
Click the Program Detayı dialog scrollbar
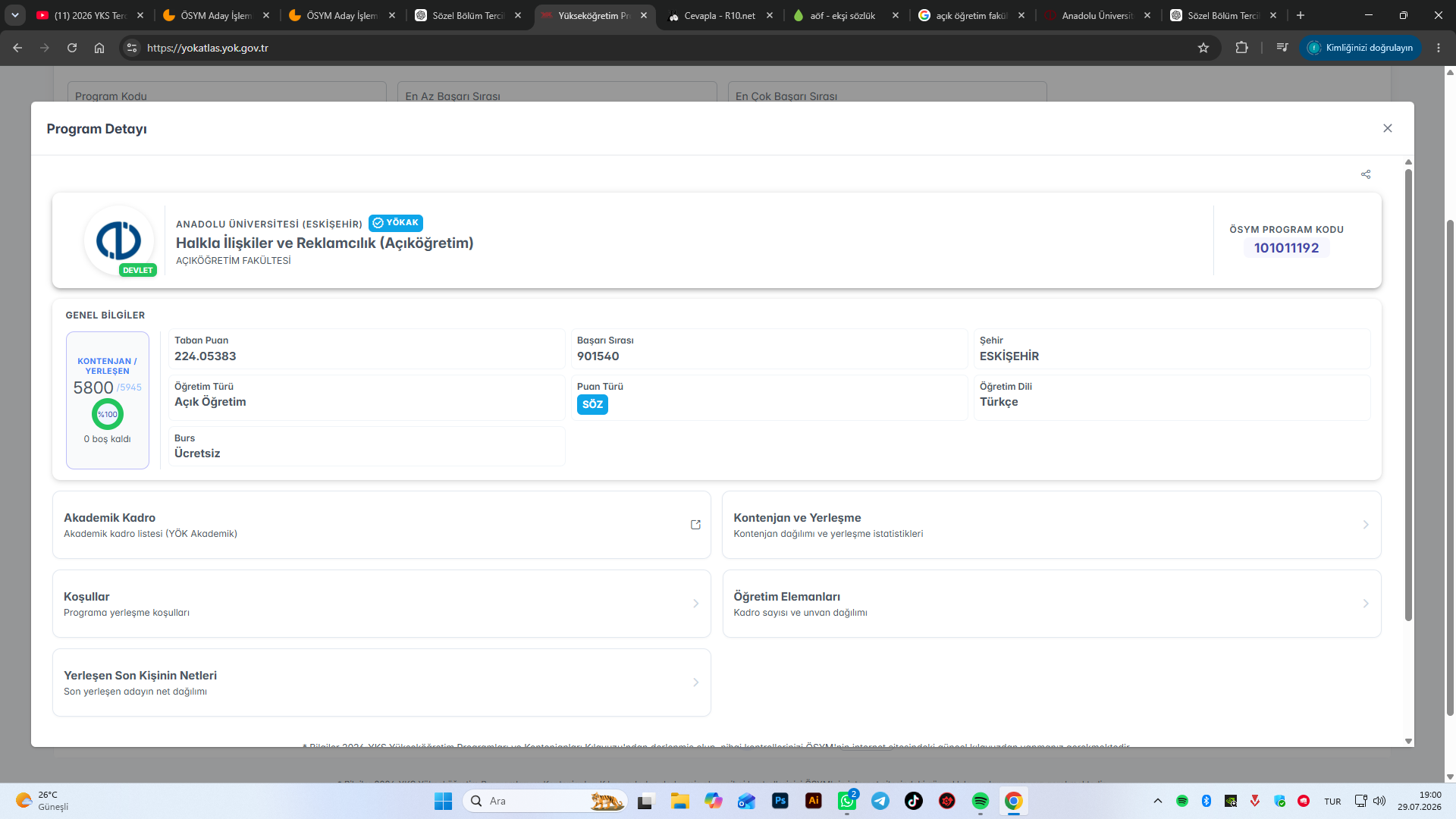(1408, 394)
